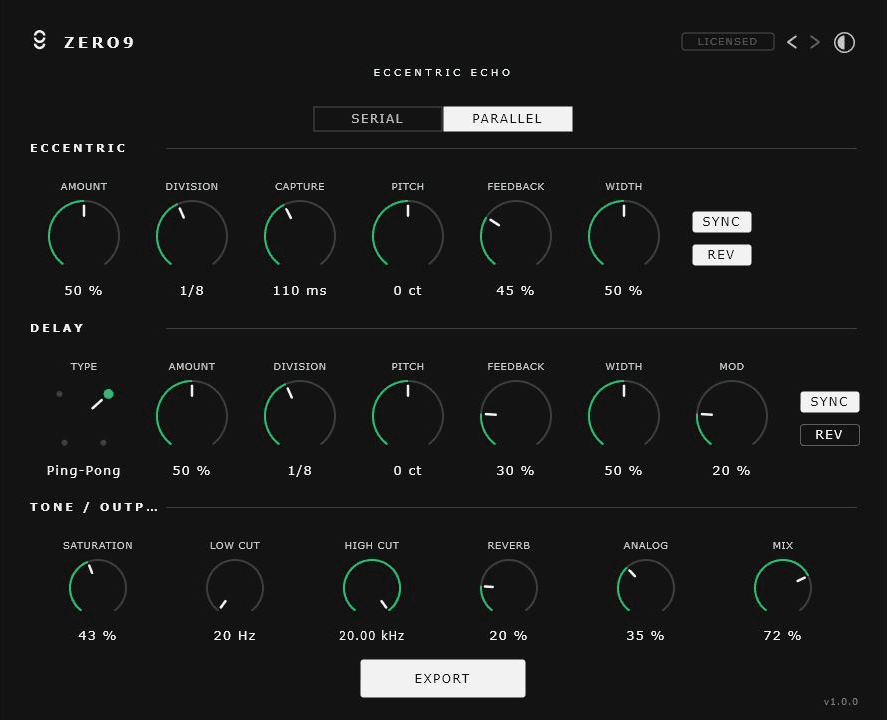Select the lower-right delay type dot
The image size is (887, 720).
tap(103, 443)
